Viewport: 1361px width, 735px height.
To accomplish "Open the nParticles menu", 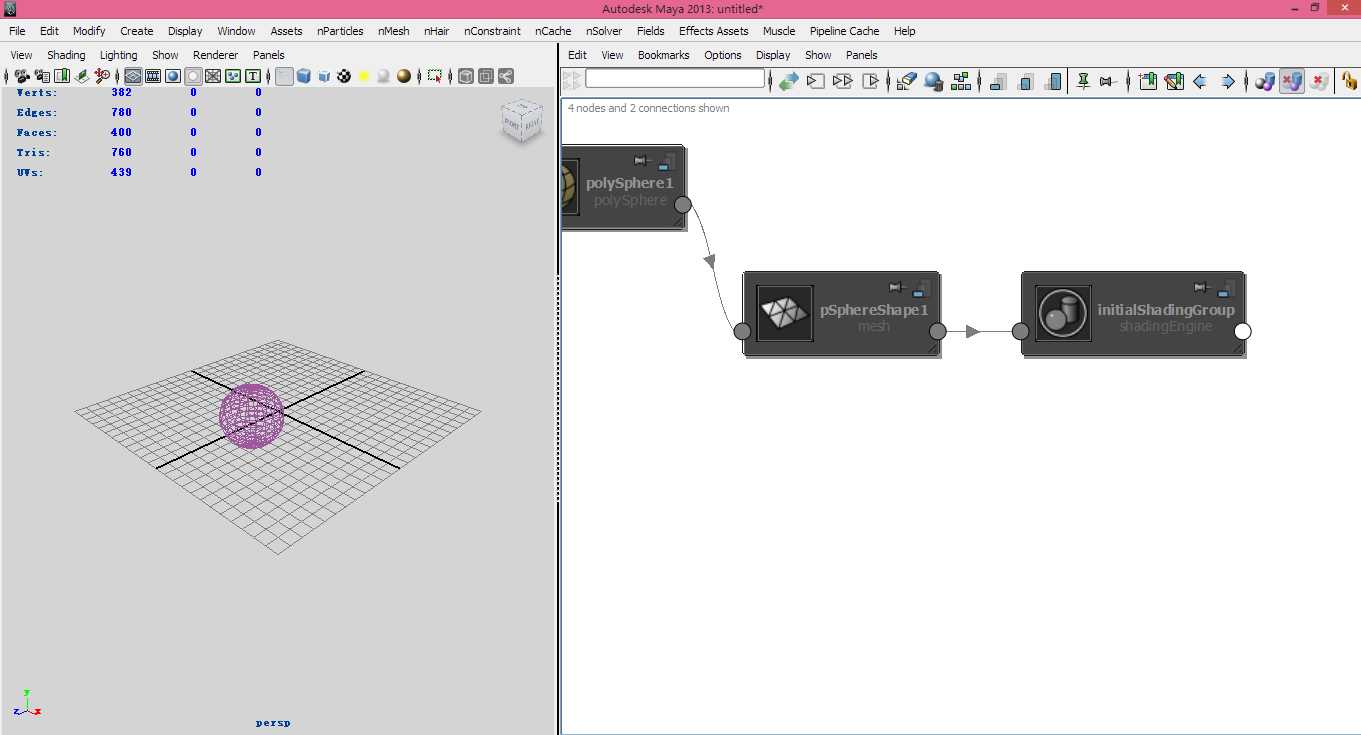I will click(340, 31).
